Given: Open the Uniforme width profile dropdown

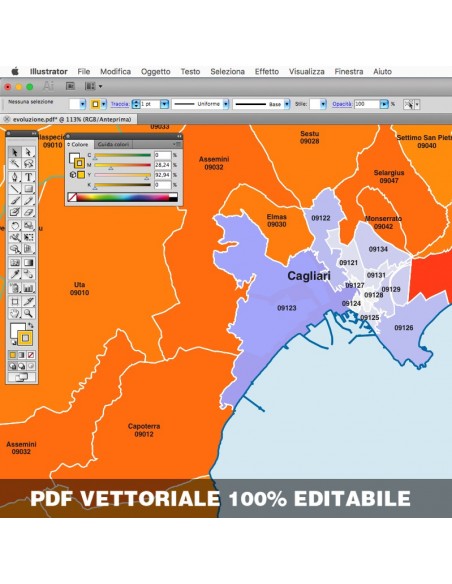Looking at the screenshot, I should coord(226,104).
